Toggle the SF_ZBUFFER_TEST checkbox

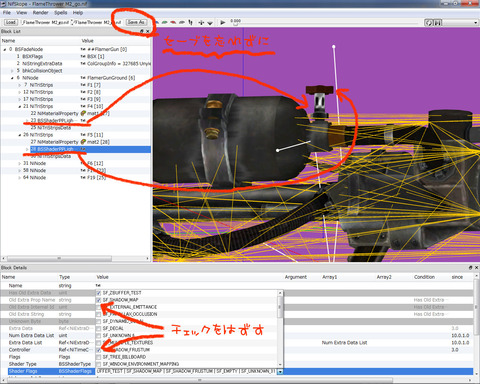tap(98, 293)
